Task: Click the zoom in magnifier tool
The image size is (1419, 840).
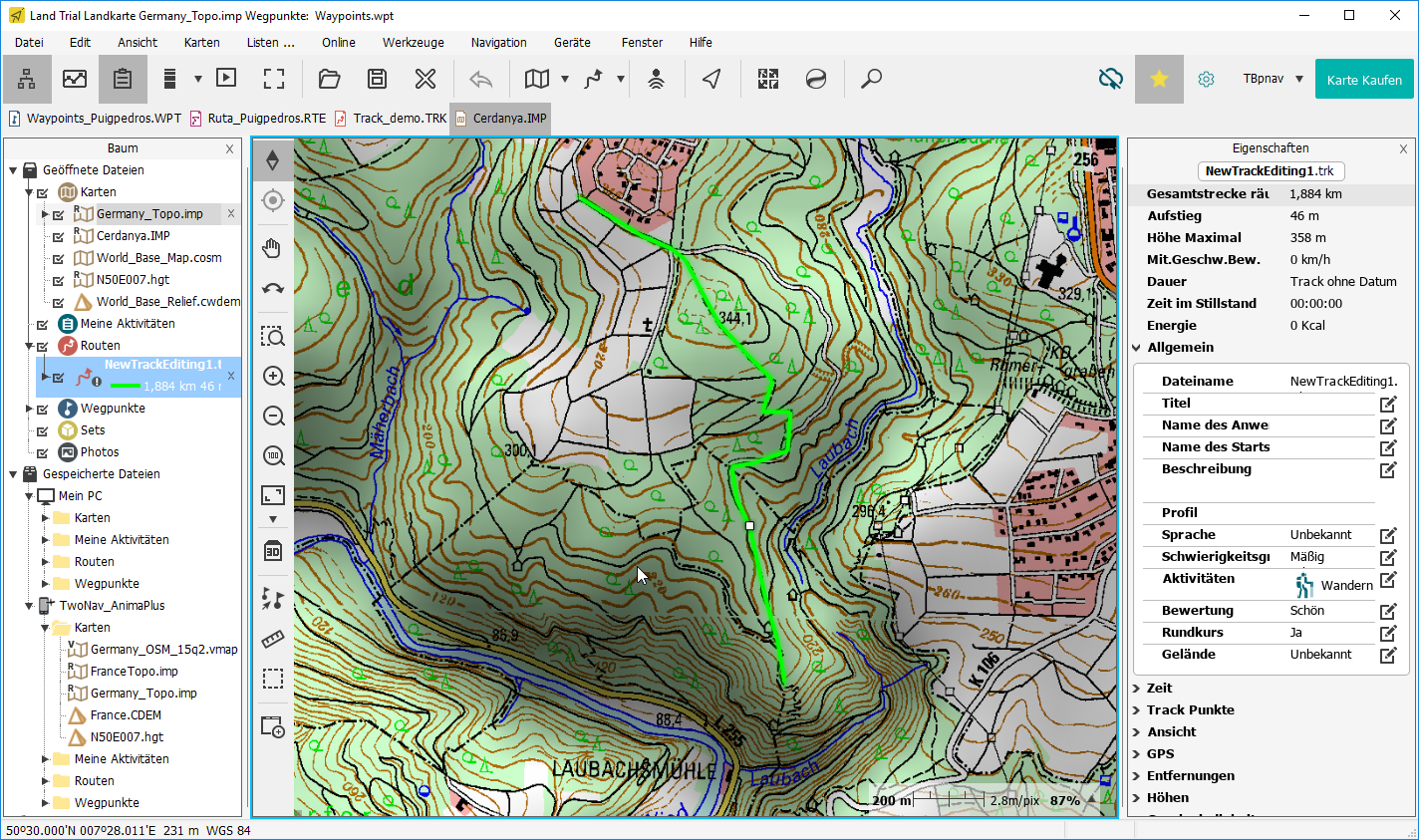Action: click(273, 377)
